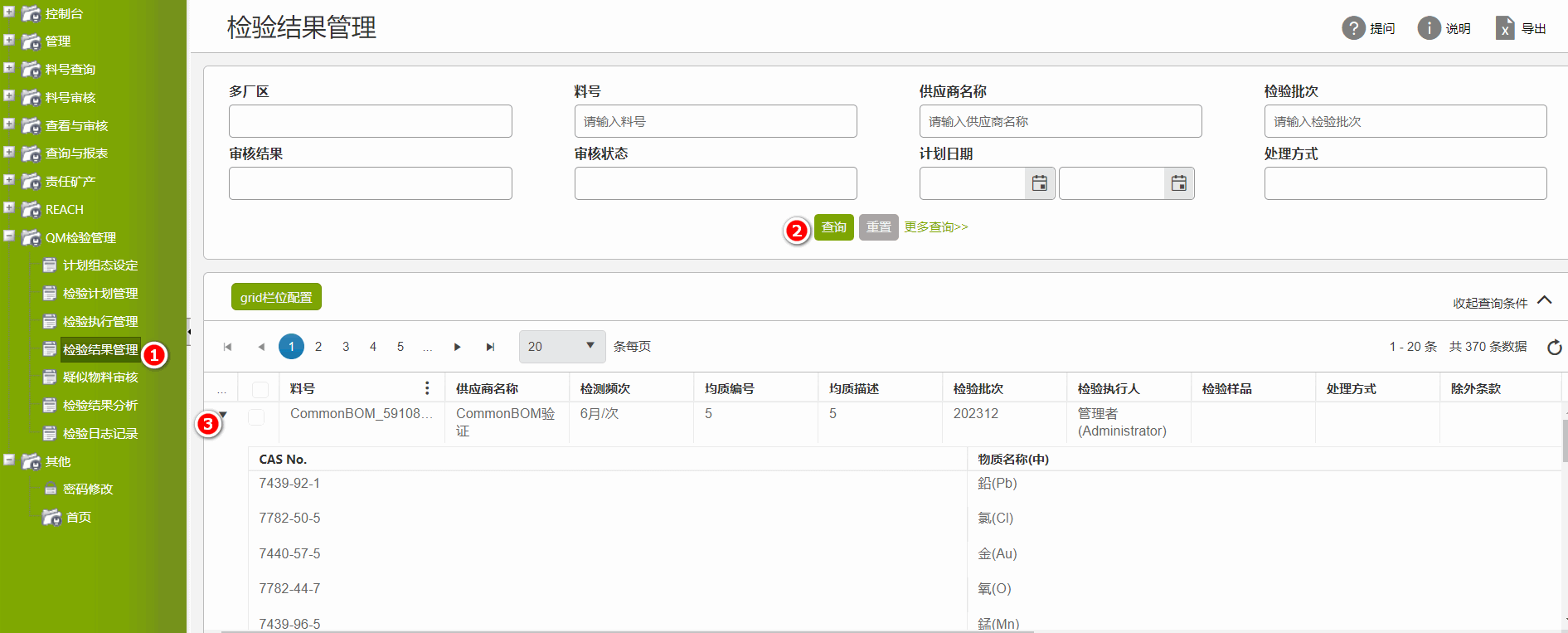The width and height of the screenshot is (1568, 633).
Task: Open the 审核状态 dropdown field
Action: click(x=716, y=183)
